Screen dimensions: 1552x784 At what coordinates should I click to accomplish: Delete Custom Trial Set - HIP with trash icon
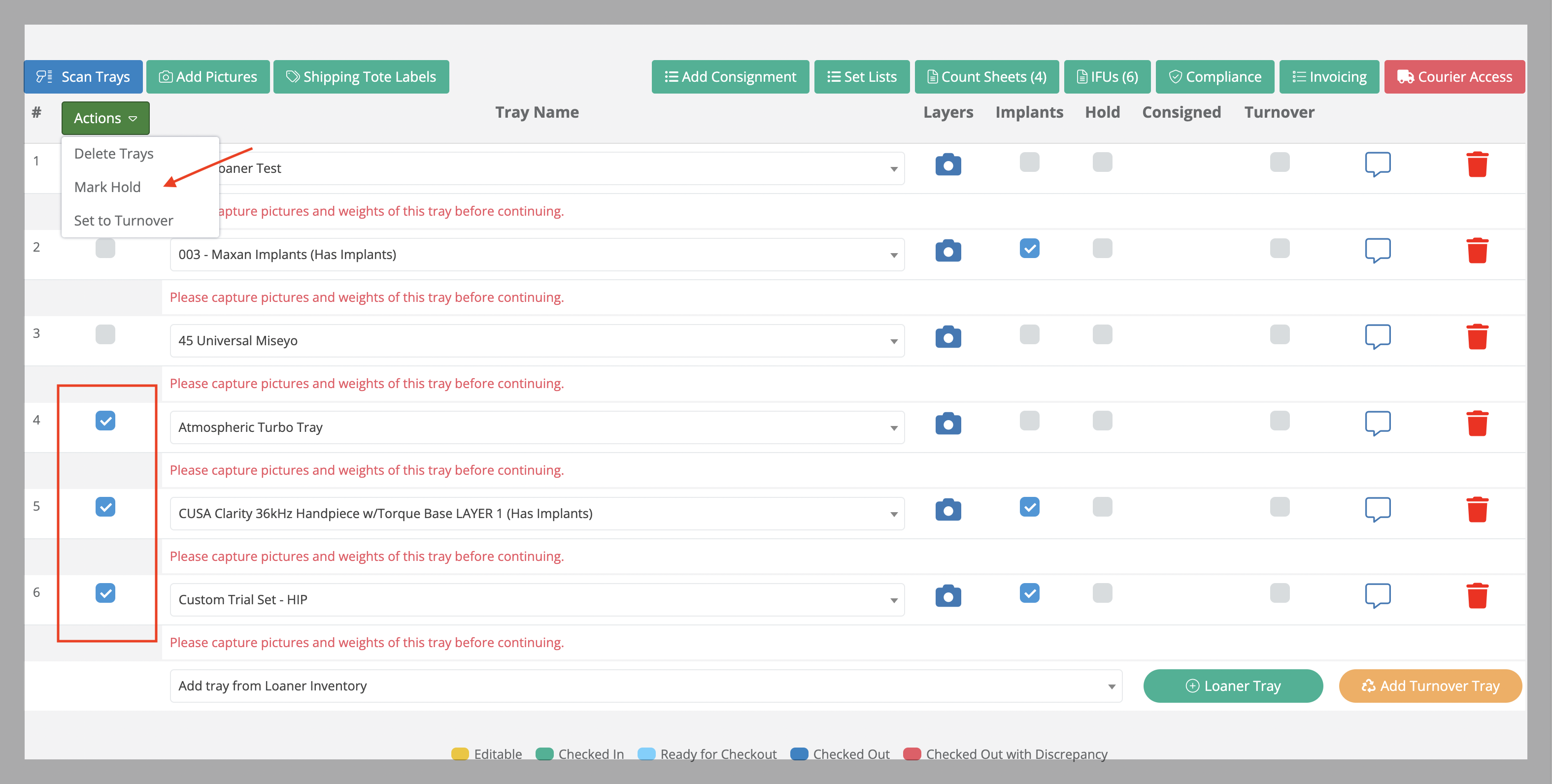point(1477,595)
